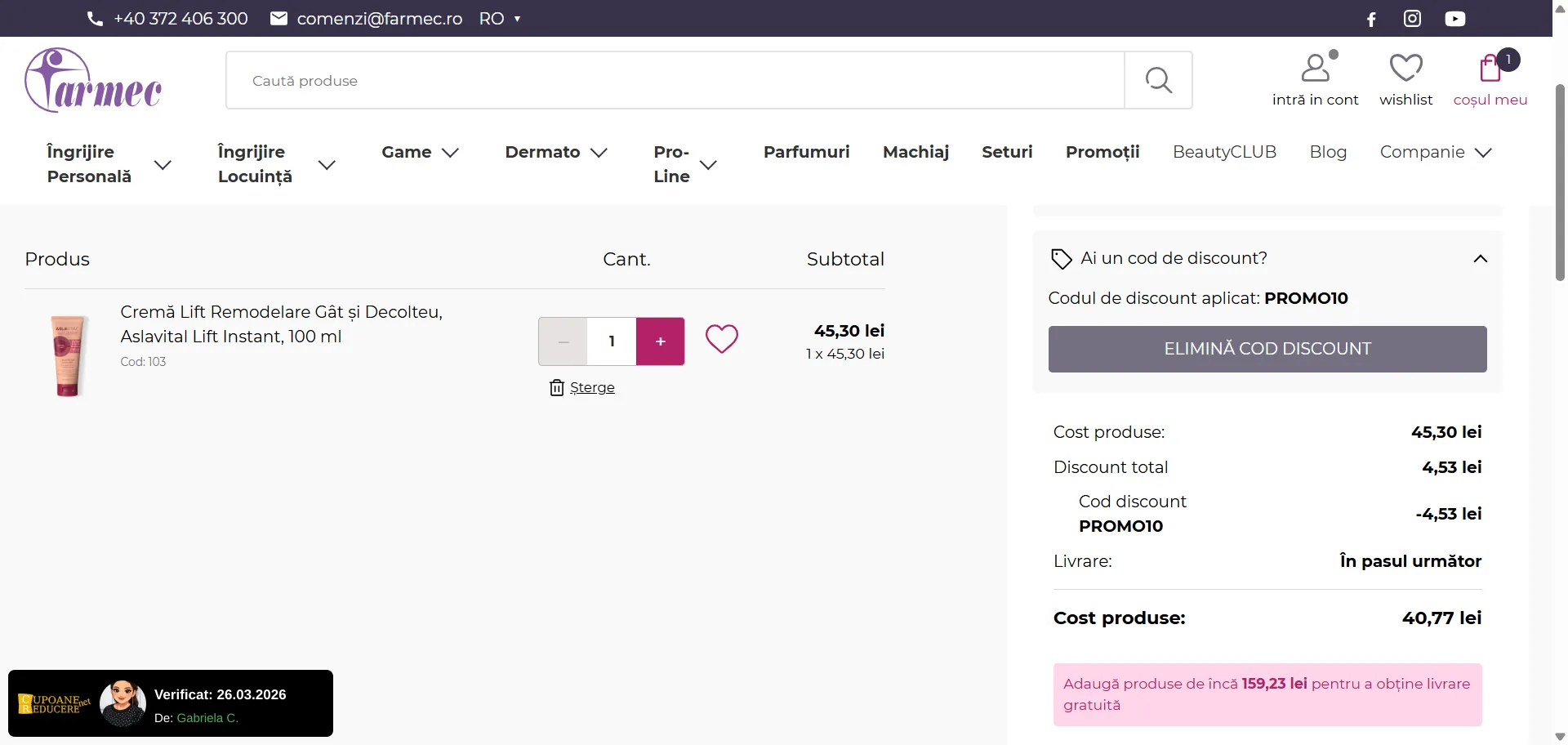Click the Farmec logo

pos(93,80)
